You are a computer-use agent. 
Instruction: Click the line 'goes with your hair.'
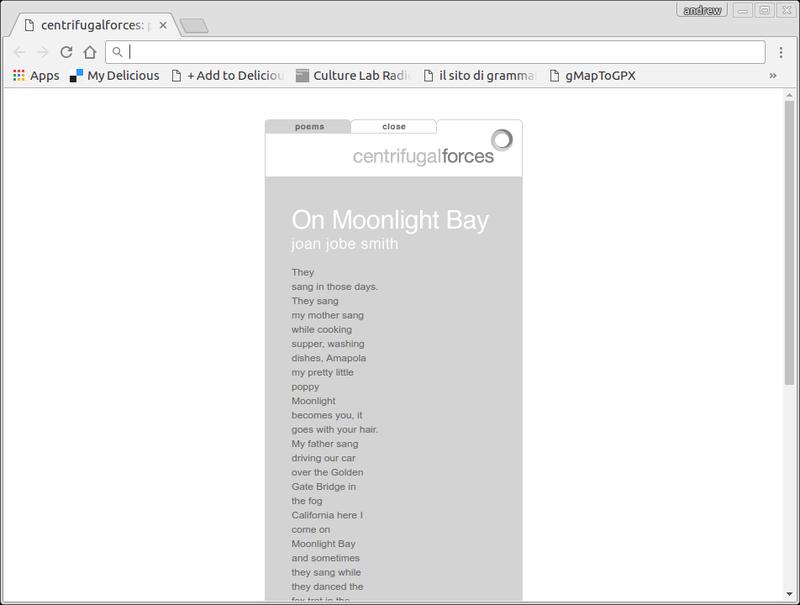(x=335, y=430)
